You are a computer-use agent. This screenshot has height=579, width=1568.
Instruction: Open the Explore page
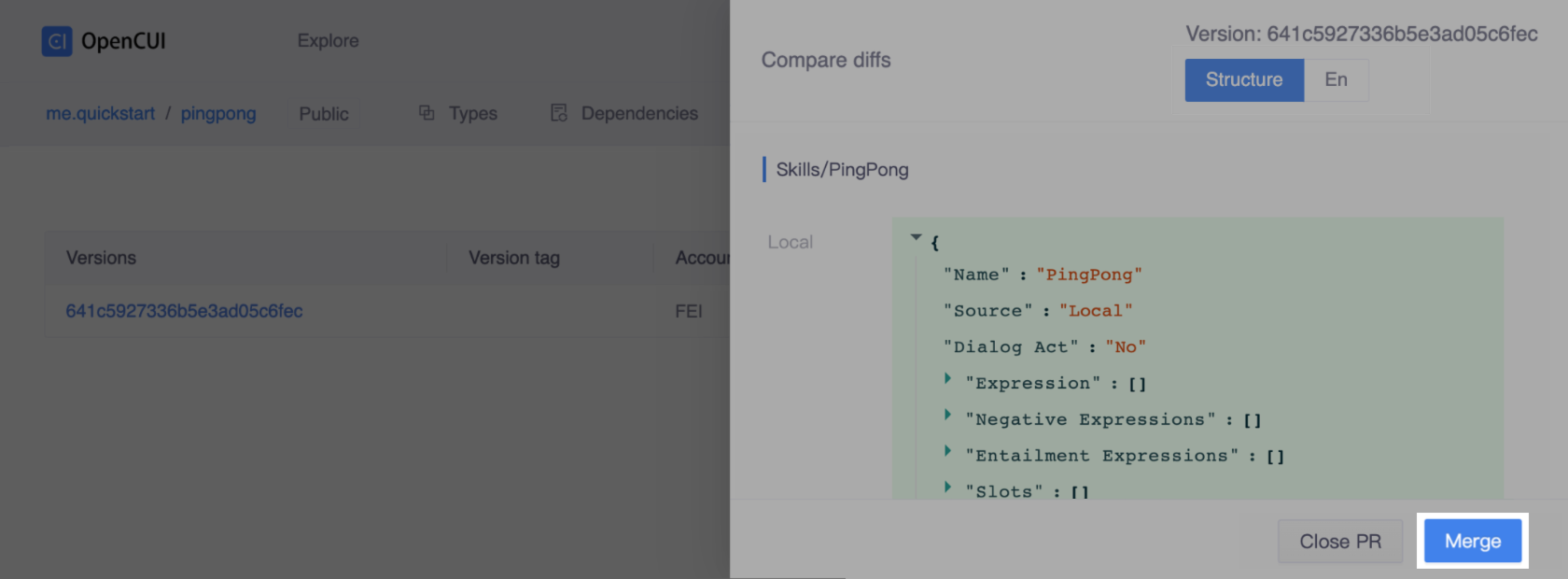coord(328,41)
